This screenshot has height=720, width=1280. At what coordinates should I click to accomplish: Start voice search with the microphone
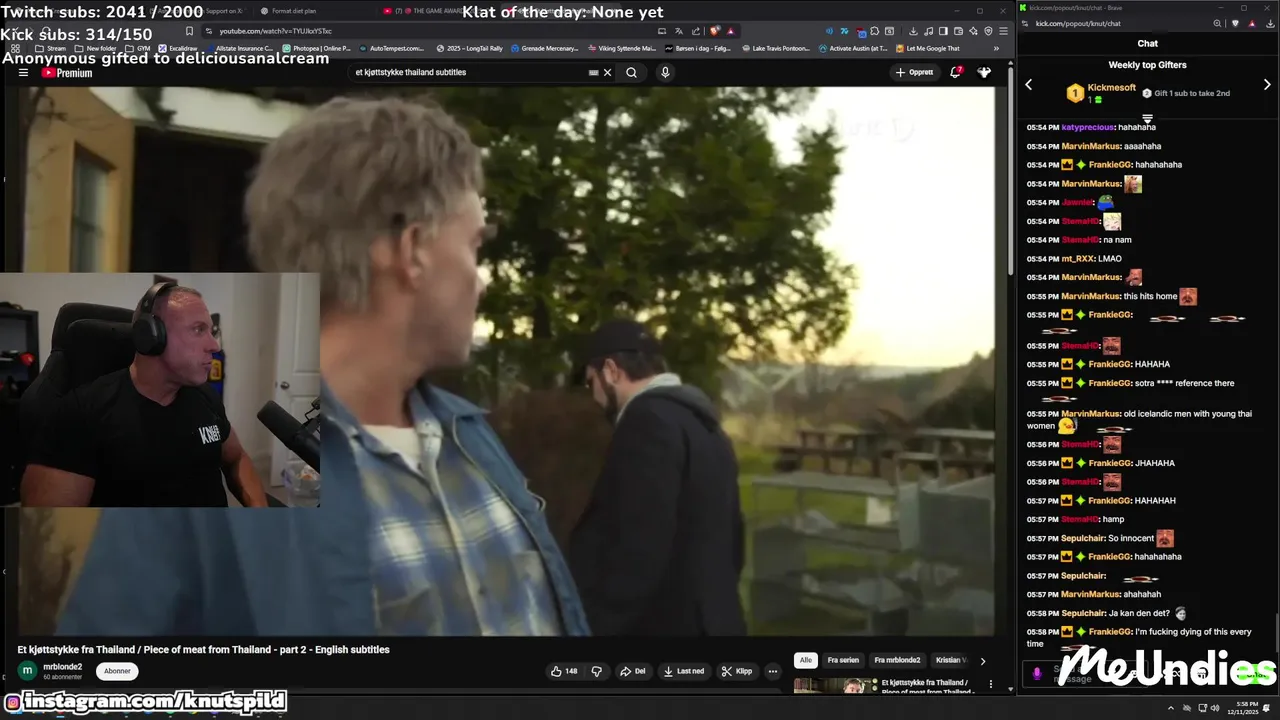[665, 72]
